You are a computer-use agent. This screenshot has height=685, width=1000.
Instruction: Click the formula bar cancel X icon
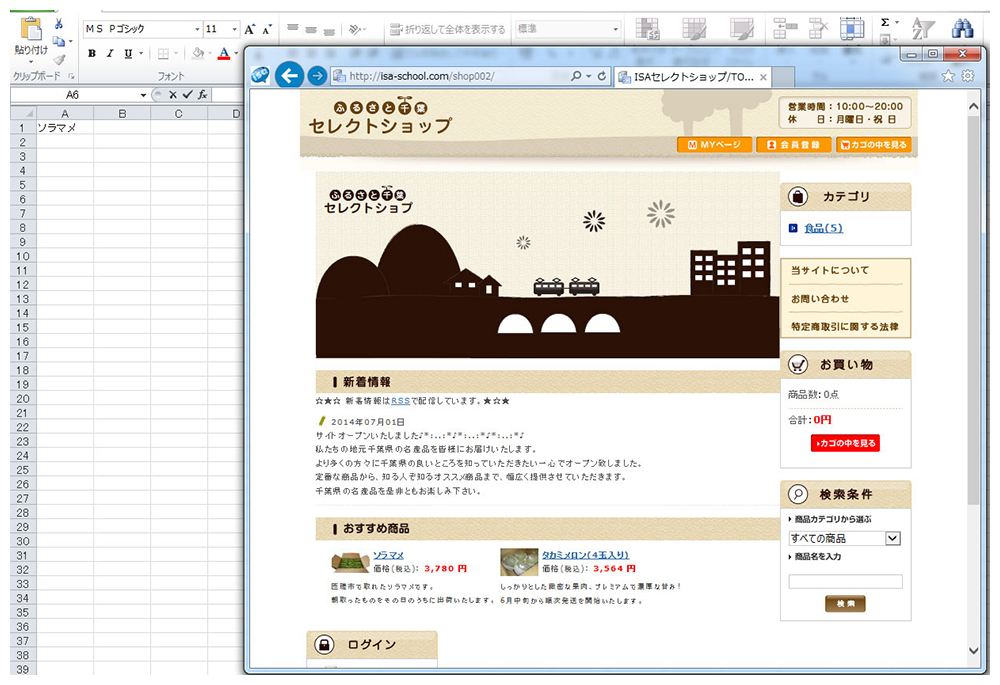(x=172, y=95)
